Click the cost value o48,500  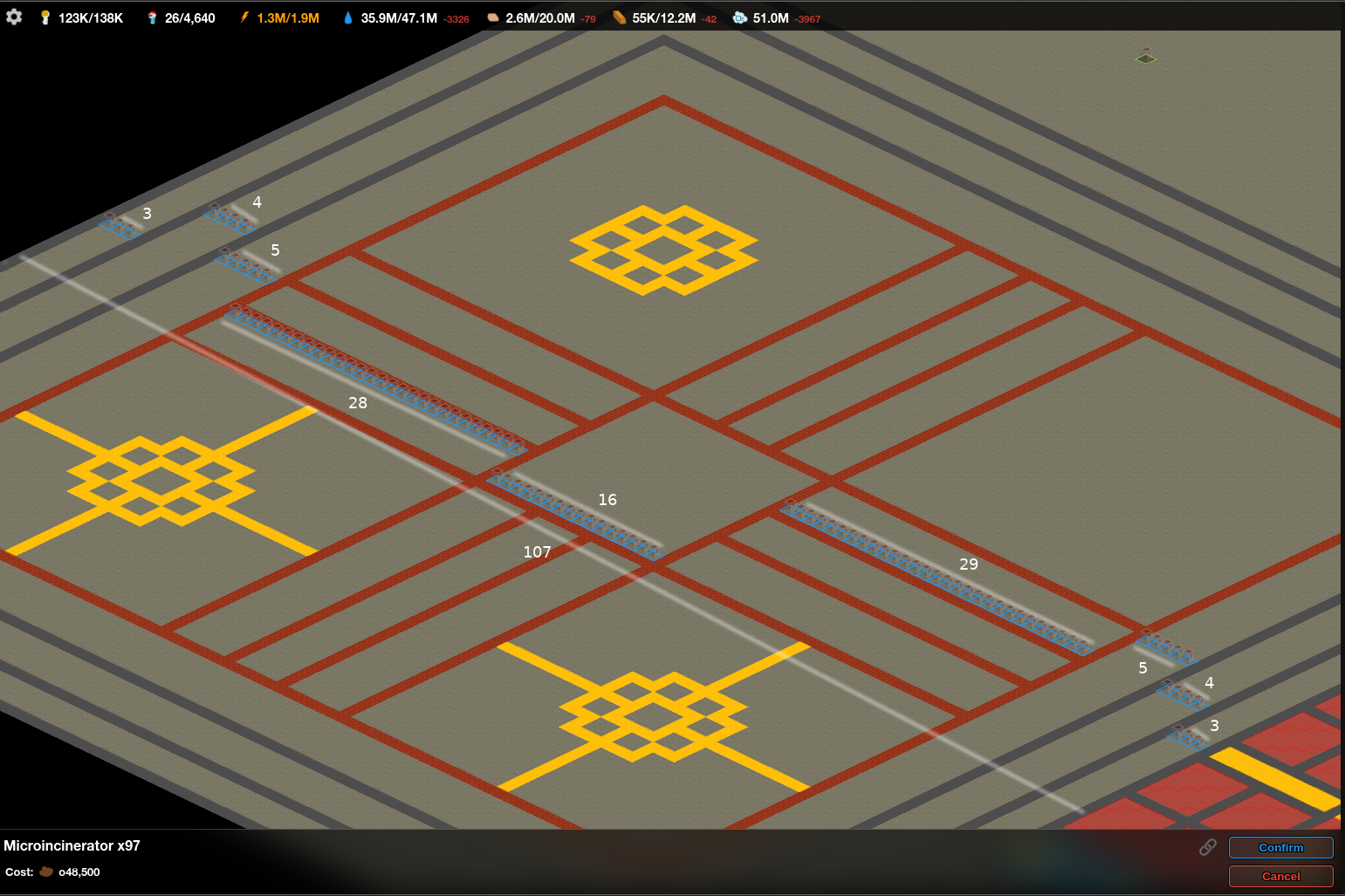tap(79, 872)
